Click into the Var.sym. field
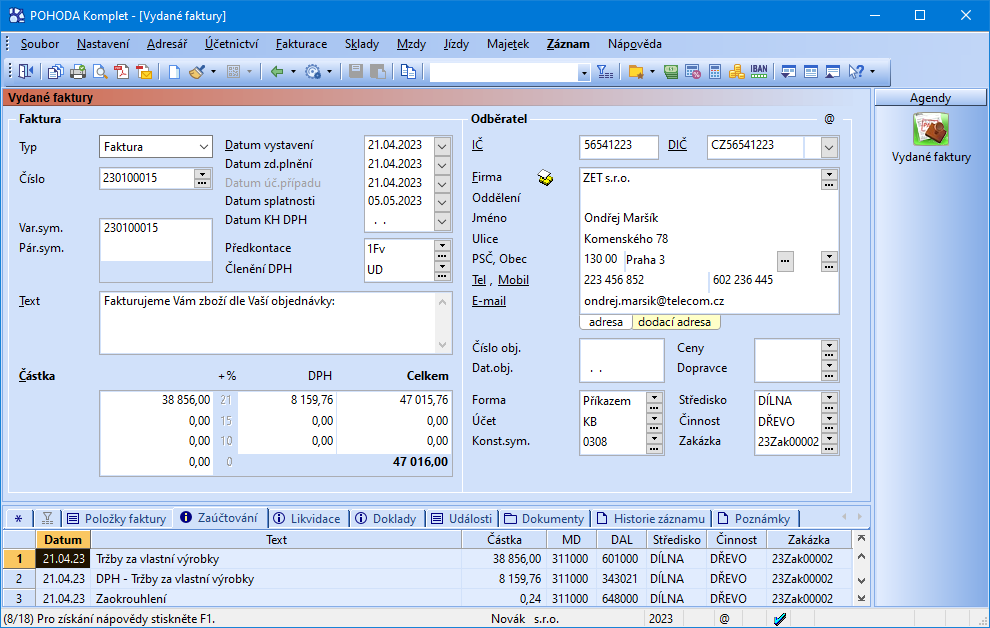Screen dimensions: 990x628 (156, 228)
